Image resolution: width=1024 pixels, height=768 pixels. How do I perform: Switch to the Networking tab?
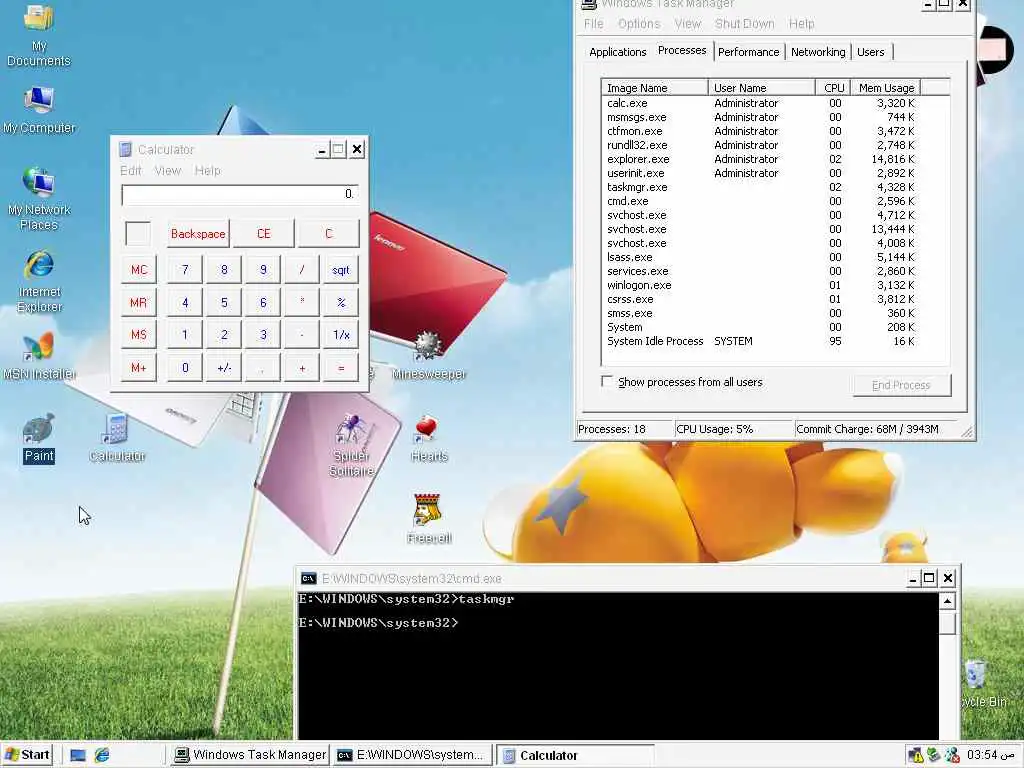click(x=818, y=52)
